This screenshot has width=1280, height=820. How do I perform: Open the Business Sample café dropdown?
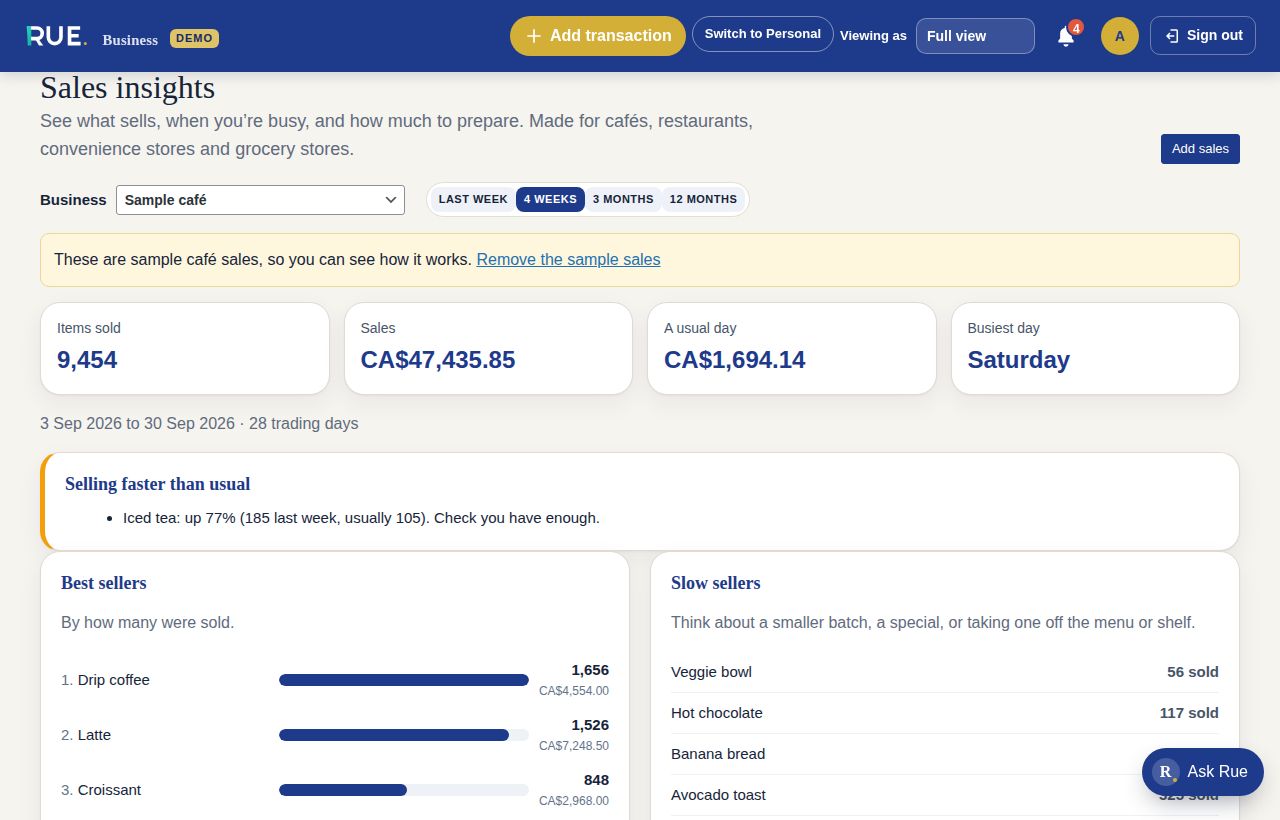[x=260, y=200]
